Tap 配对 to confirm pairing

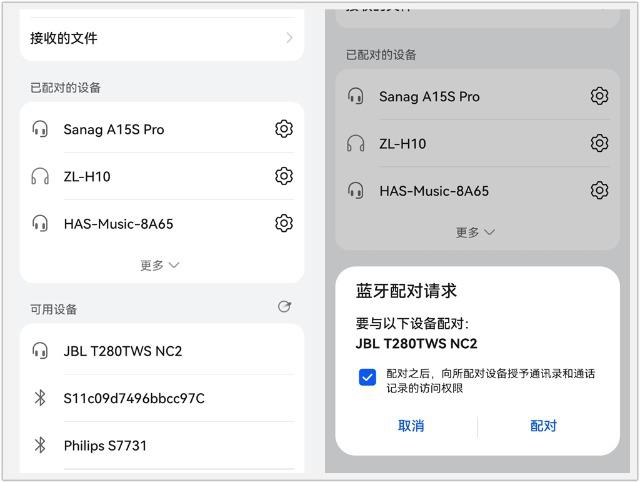click(x=543, y=426)
